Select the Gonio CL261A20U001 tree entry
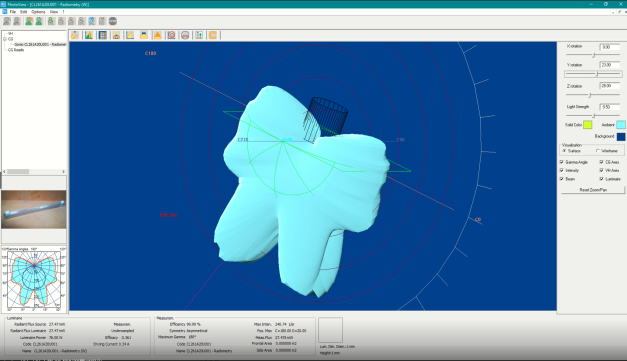The height and width of the screenshot is (361, 627). [x=40, y=44]
